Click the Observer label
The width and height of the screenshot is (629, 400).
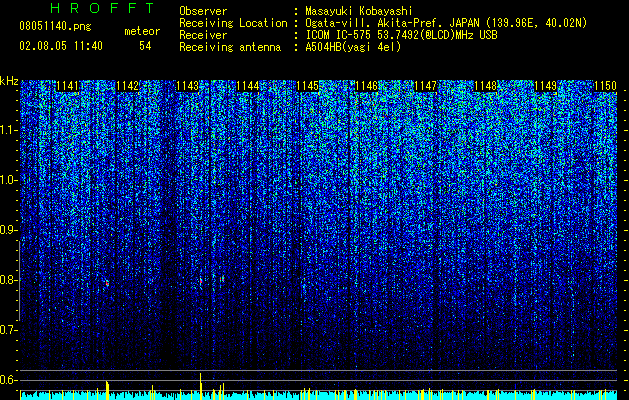(203, 11)
